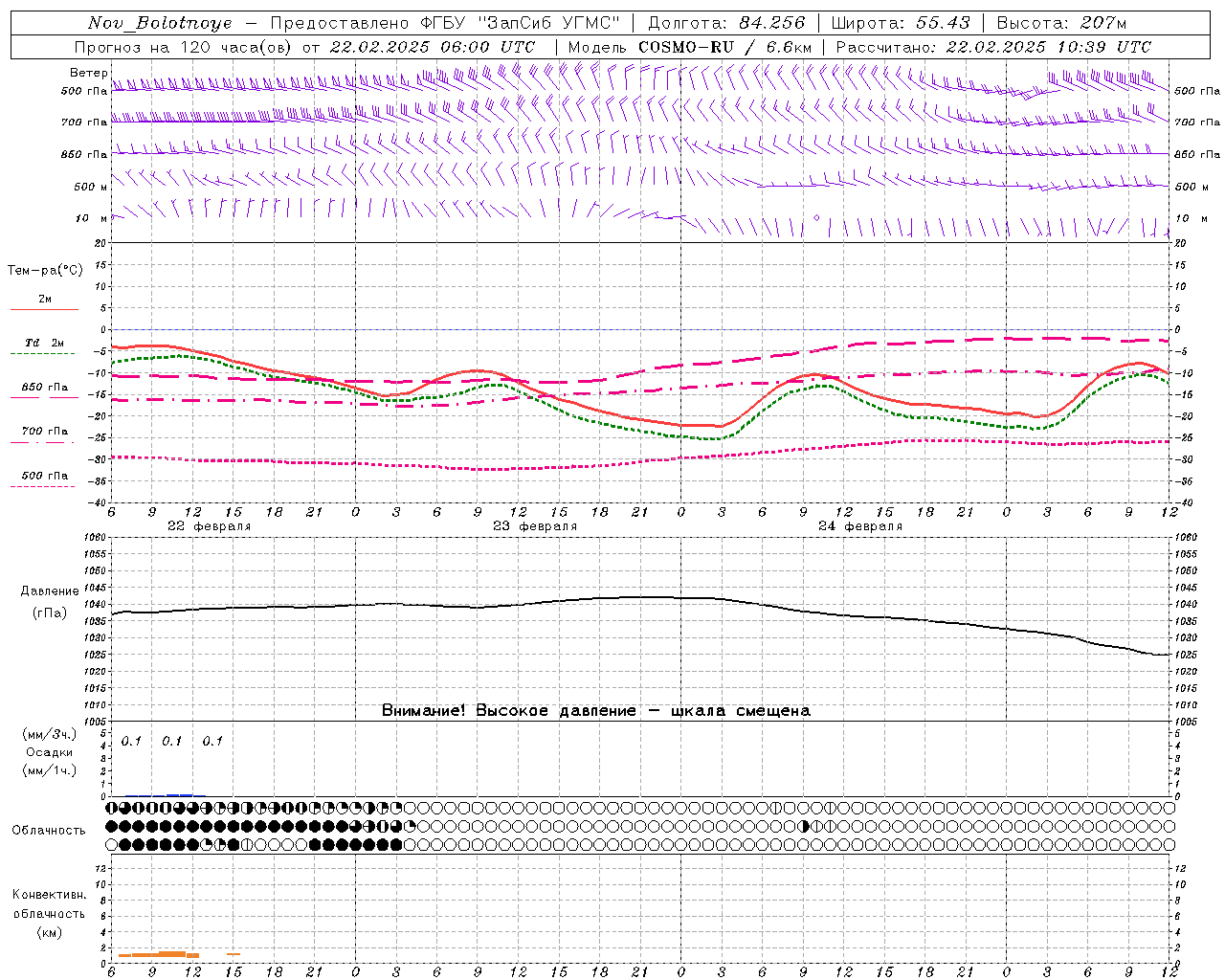The height and width of the screenshot is (980, 1225).
Task: Click the Модель COSMO-RU / 6.6км label
Action: click(690, 47)
